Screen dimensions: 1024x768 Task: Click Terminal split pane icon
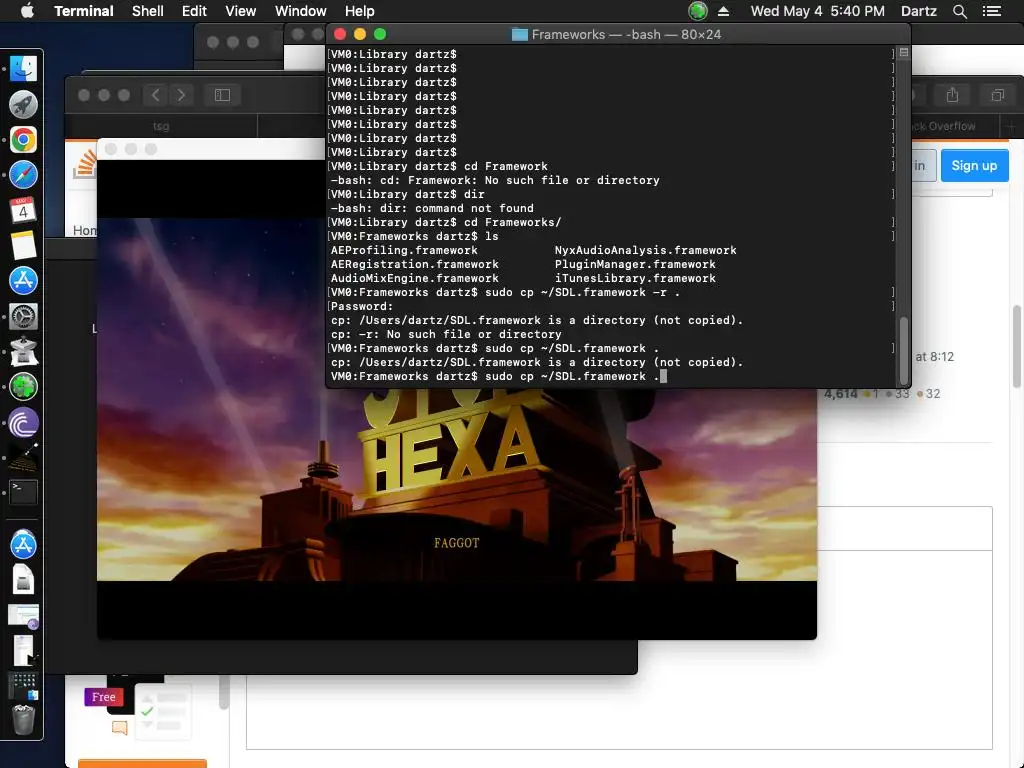904,52
